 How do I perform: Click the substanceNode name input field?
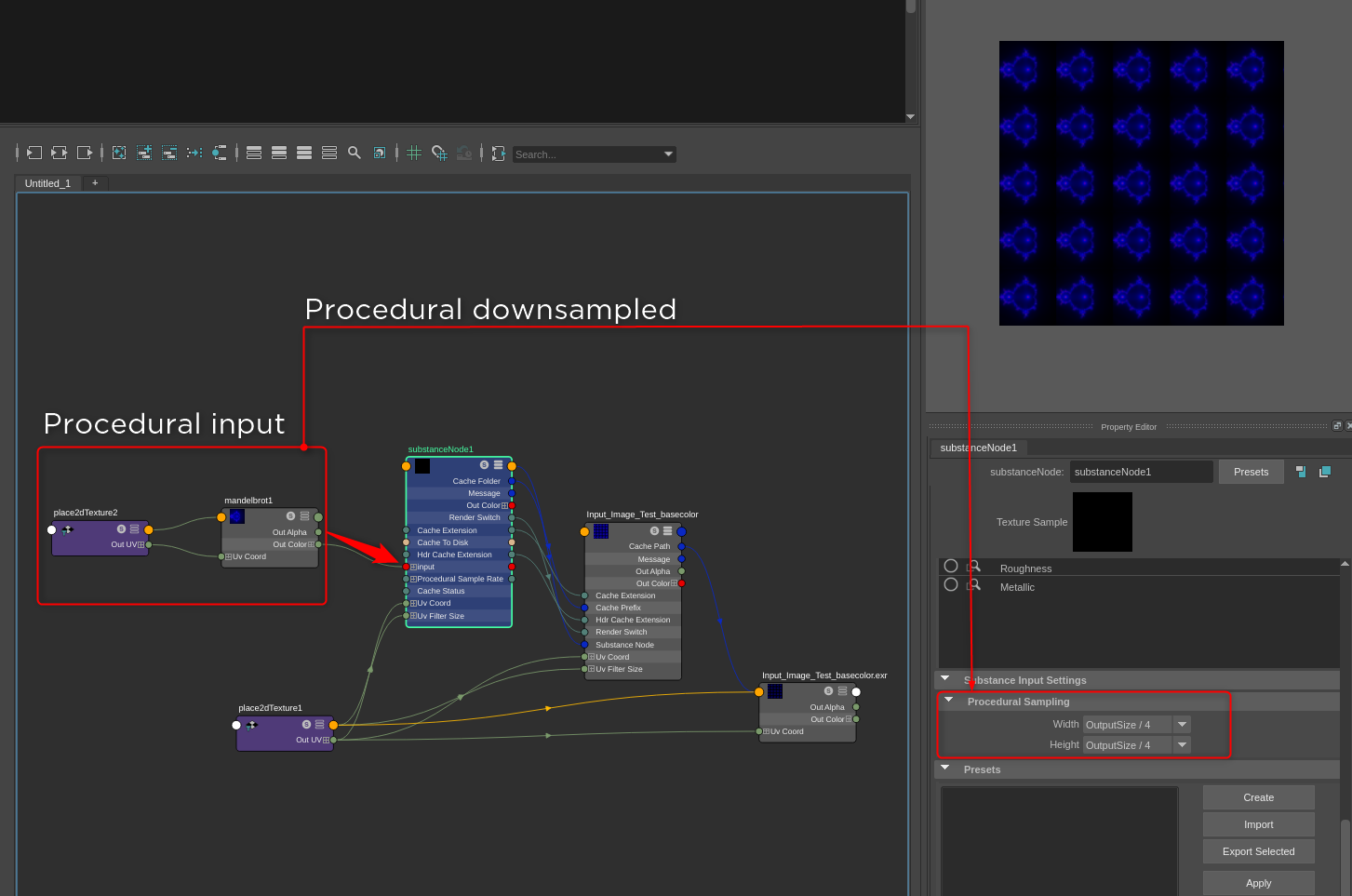click(1141, 472)
